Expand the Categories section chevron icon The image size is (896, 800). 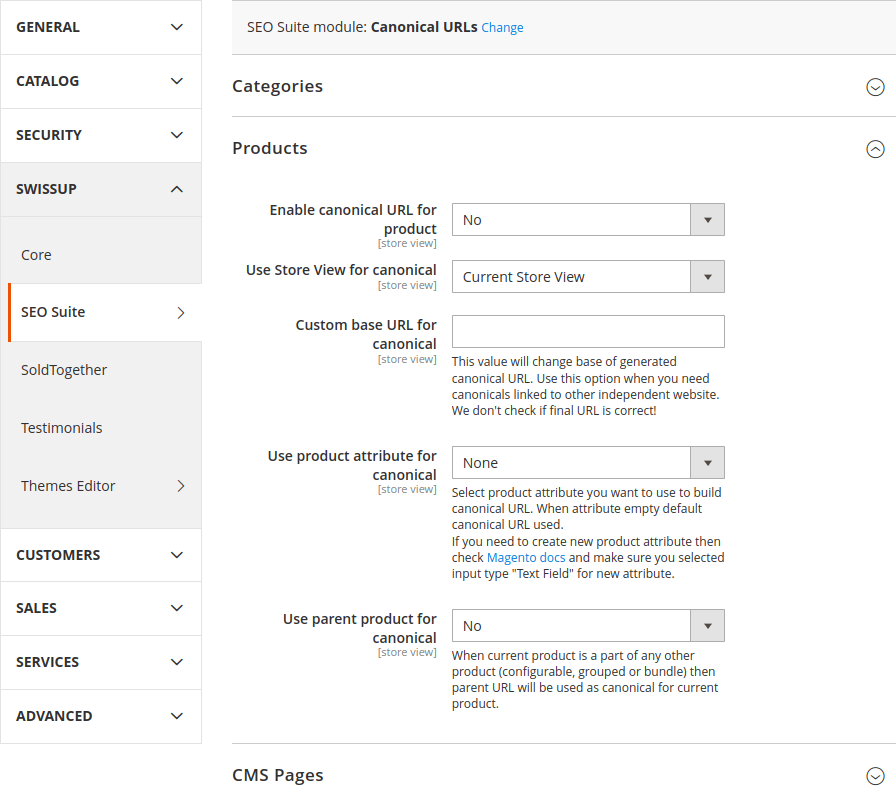click(x=875, y=87)
